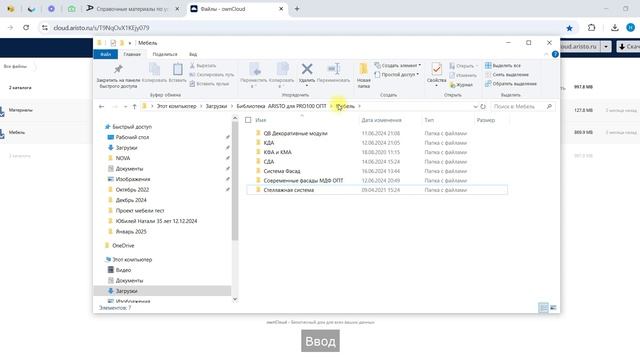Open the address bar history dropdown
This screenshot has width=640, height=360.
point(475,107)
